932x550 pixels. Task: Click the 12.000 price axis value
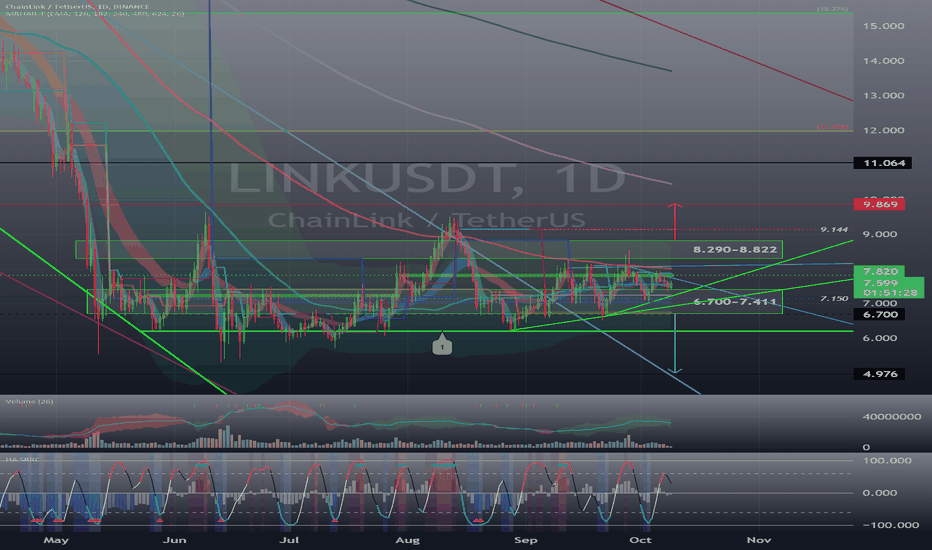pos(884,130)
